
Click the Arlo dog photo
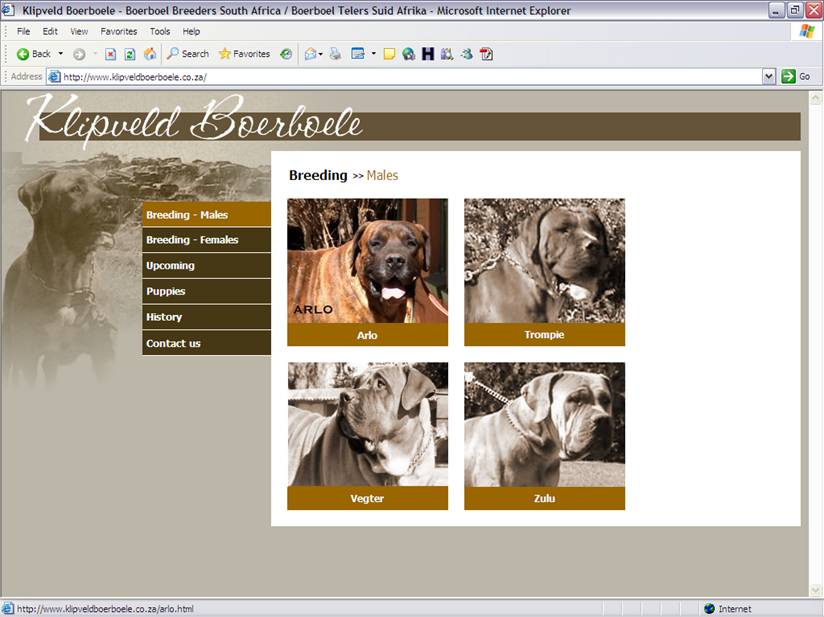coord(367,261)
